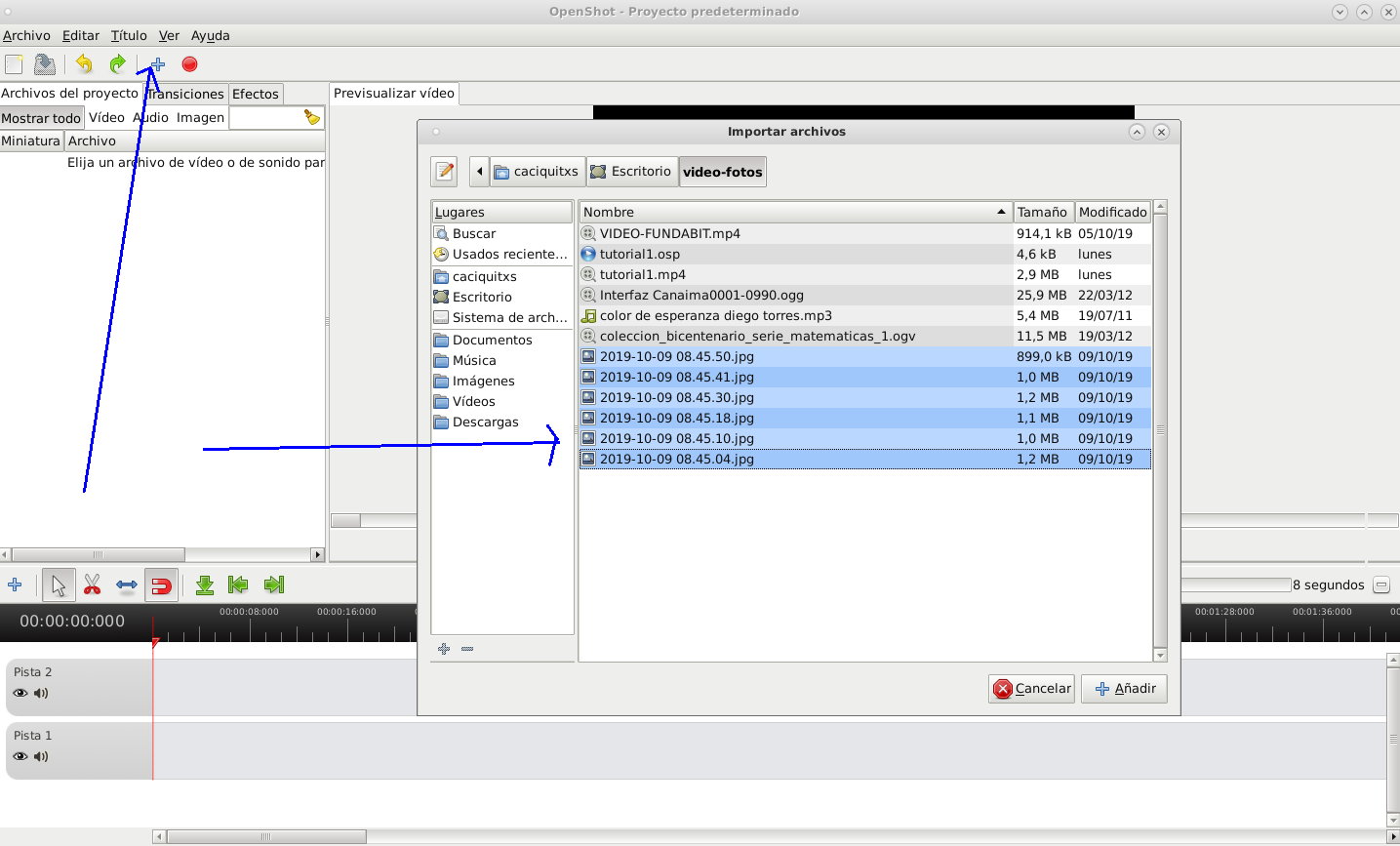Filter project files by Vídeo
Screen dimensions: 1400x846
click(x=106, y=118)
